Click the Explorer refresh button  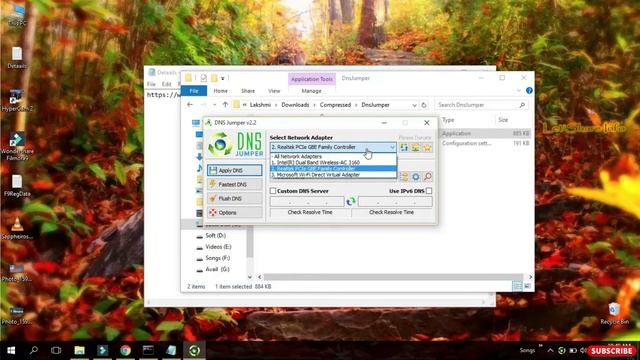[424, 105]
